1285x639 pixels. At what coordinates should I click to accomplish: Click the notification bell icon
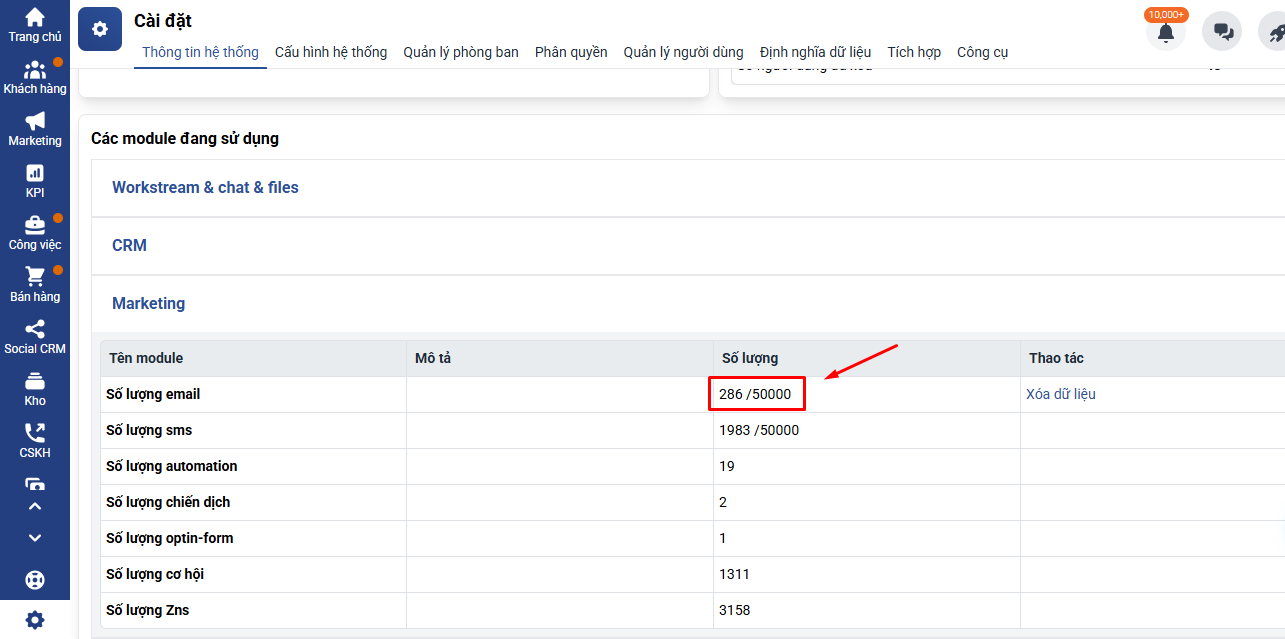coord(1165,32)
